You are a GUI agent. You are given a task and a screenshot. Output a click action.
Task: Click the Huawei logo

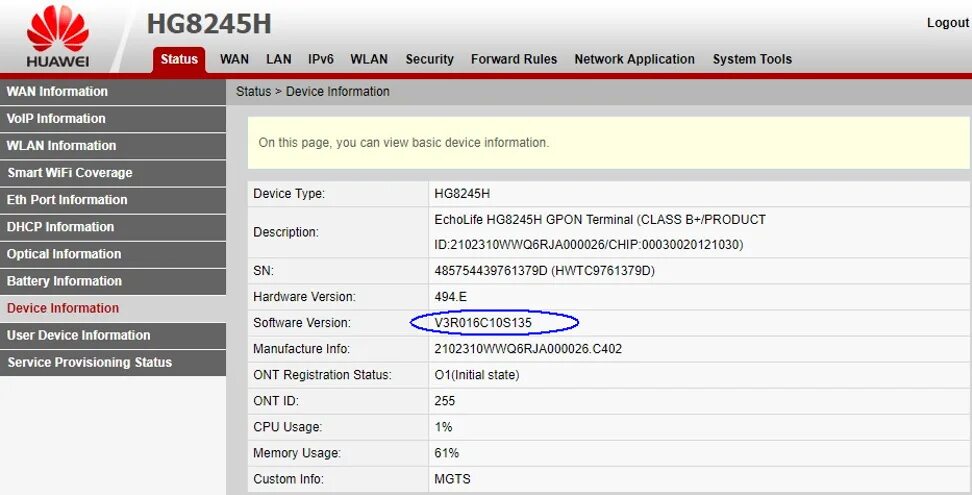(x=58, y=36)
